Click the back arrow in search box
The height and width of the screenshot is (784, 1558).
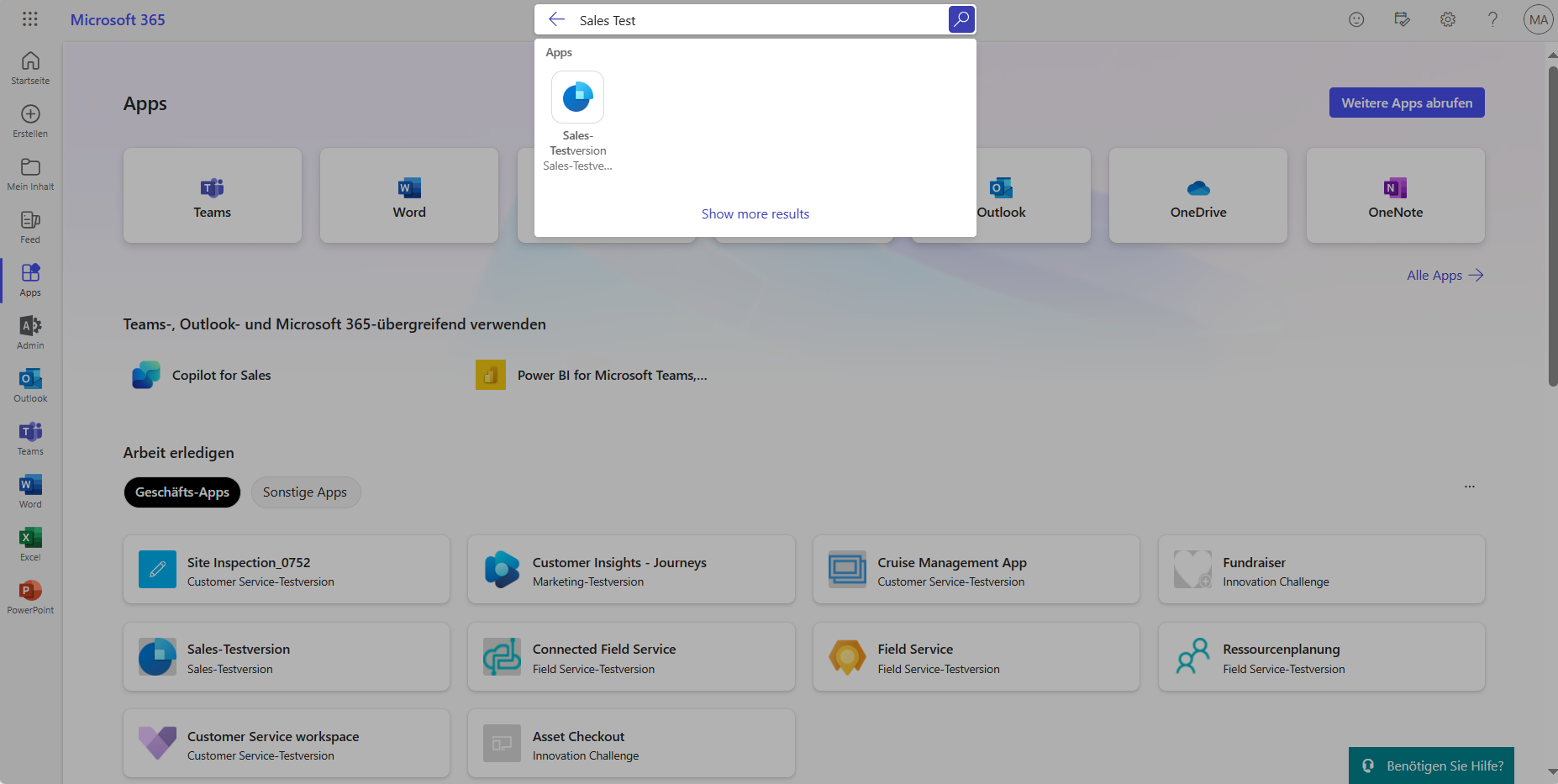(x=556, y=19)
